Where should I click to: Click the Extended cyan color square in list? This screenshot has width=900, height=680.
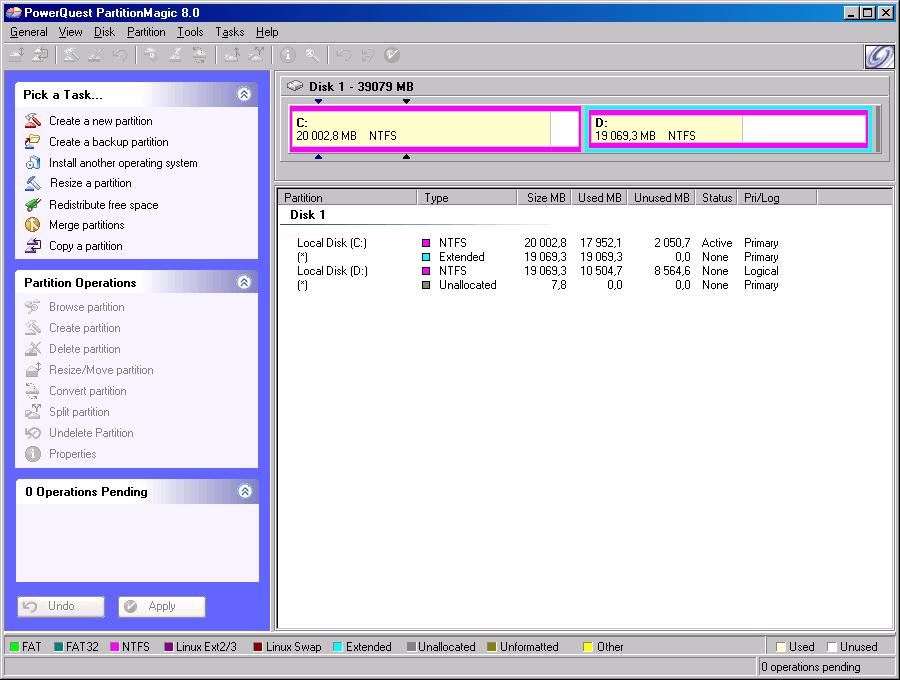click(426, 257)
